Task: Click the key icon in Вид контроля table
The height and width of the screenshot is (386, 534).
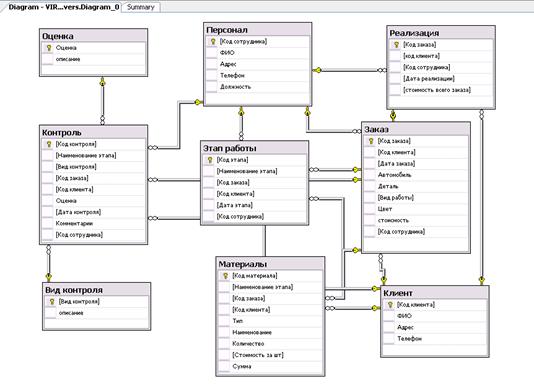Action: (52, 302)
